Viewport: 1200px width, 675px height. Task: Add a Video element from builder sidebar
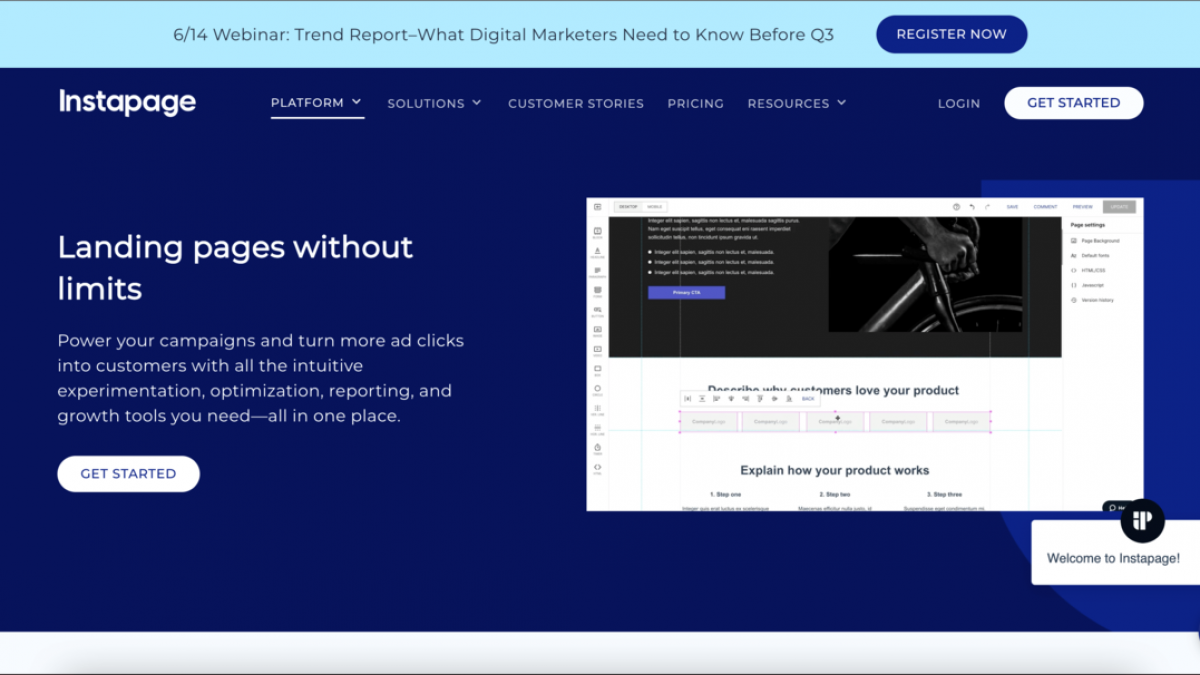(x=597, y=350)
